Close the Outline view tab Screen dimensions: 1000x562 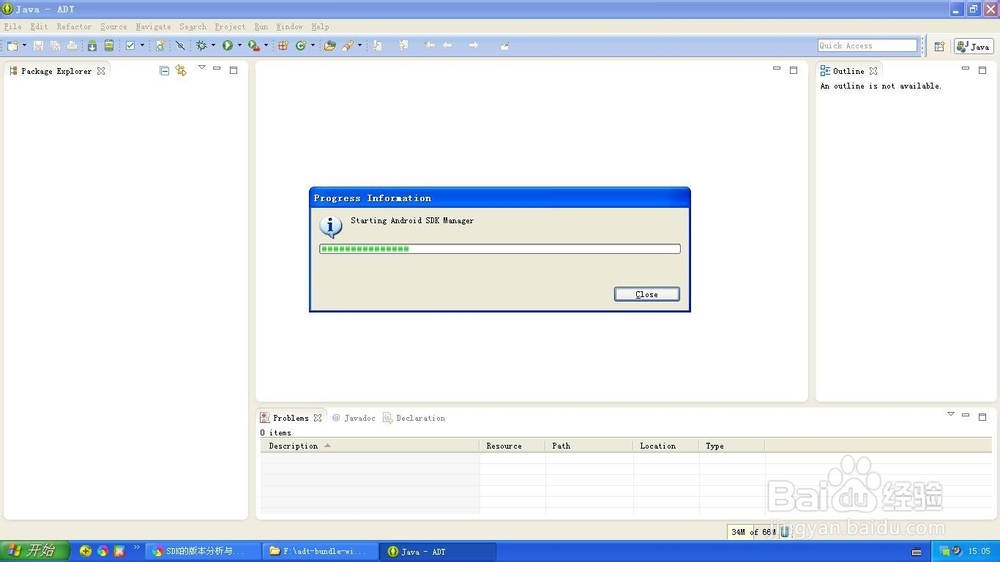[x=873, y=71]
